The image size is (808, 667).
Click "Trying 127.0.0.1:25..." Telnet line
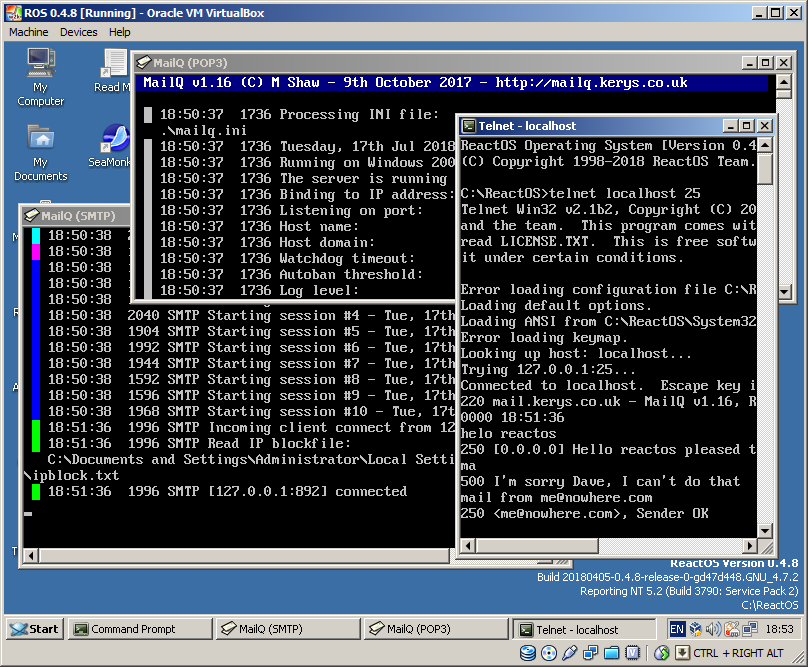pyautogui.click(x=548, y=369)
